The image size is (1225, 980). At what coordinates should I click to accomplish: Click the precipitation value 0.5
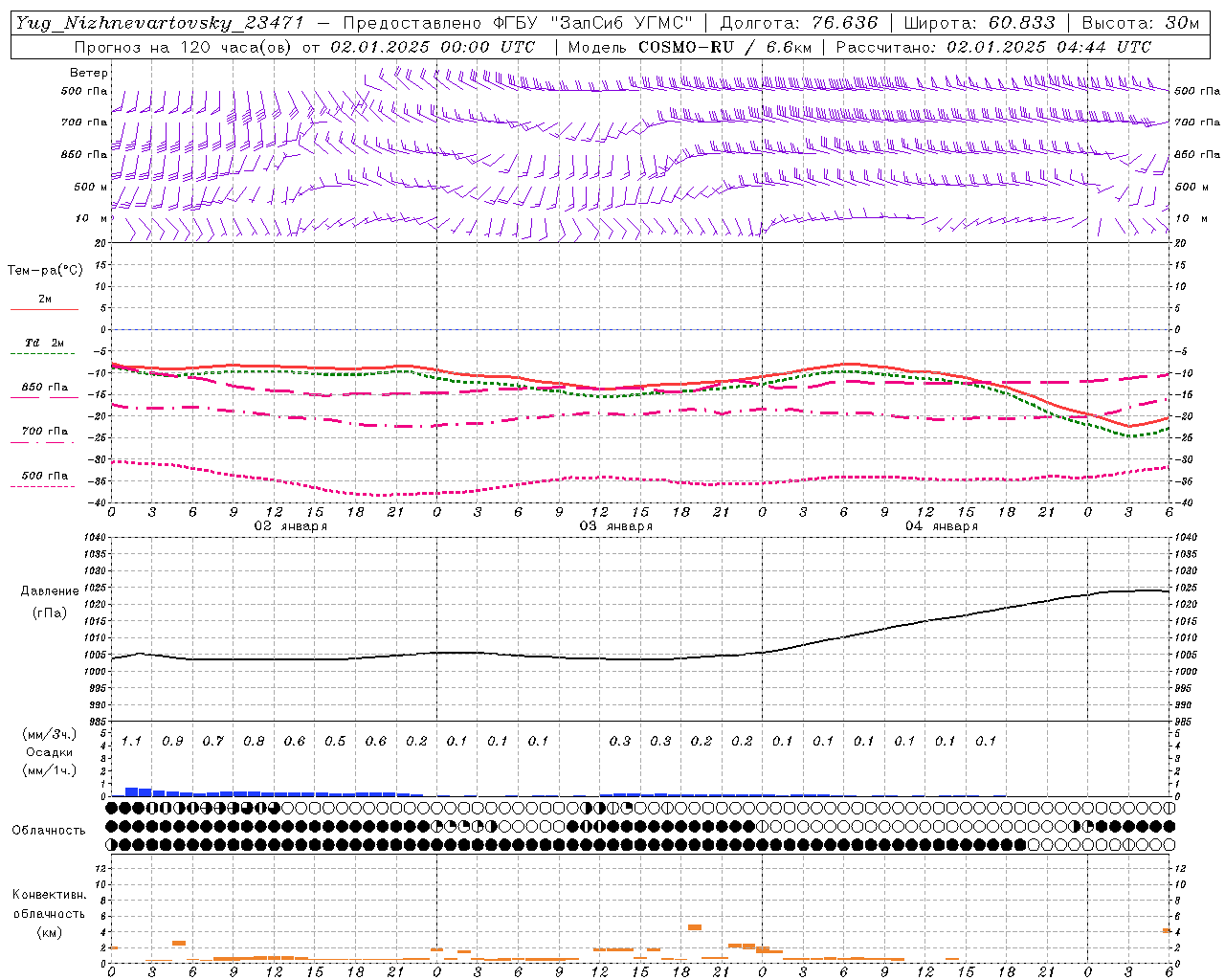point(335,741)
